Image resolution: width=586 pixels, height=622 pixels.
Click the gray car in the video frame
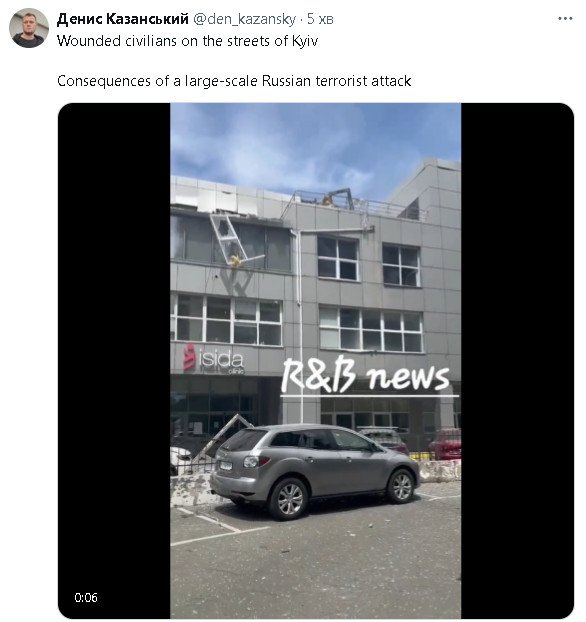[314, 469]
